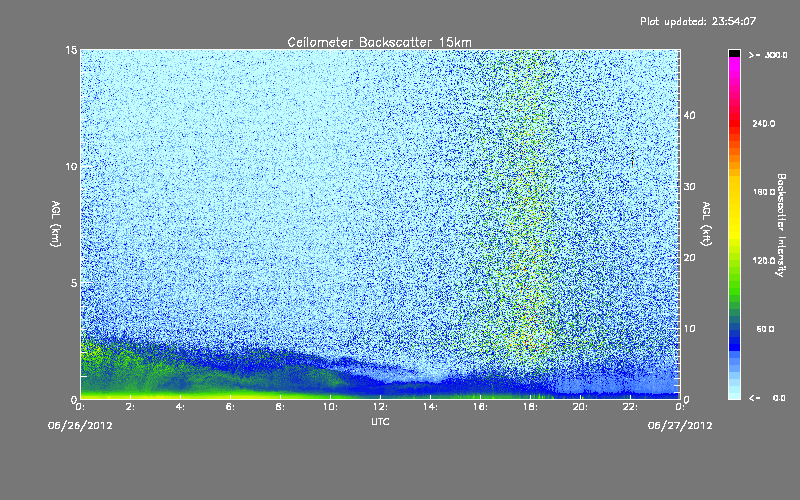This screenshot has height=500, width=800.
Task: Click the "10" tick on the AGL (km) axis
Action: (x=71, y=166)
